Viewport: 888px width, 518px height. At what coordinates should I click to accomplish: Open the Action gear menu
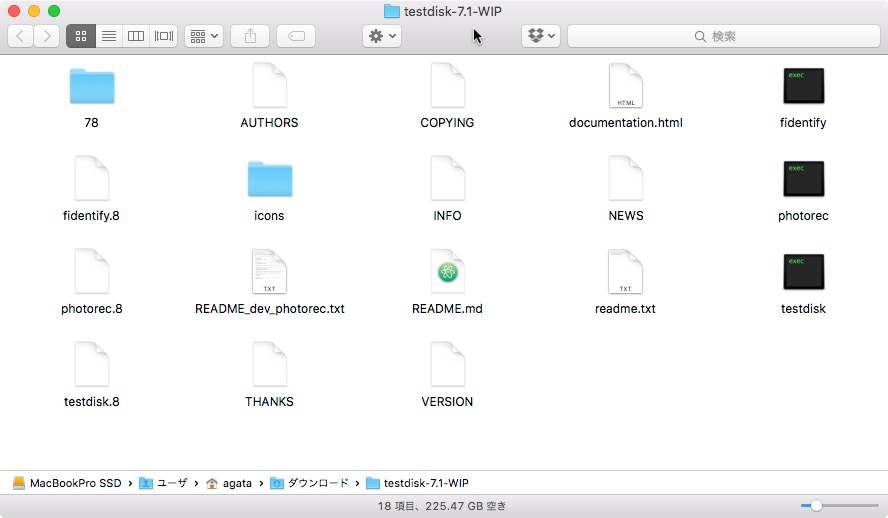[x=382, y=36]
